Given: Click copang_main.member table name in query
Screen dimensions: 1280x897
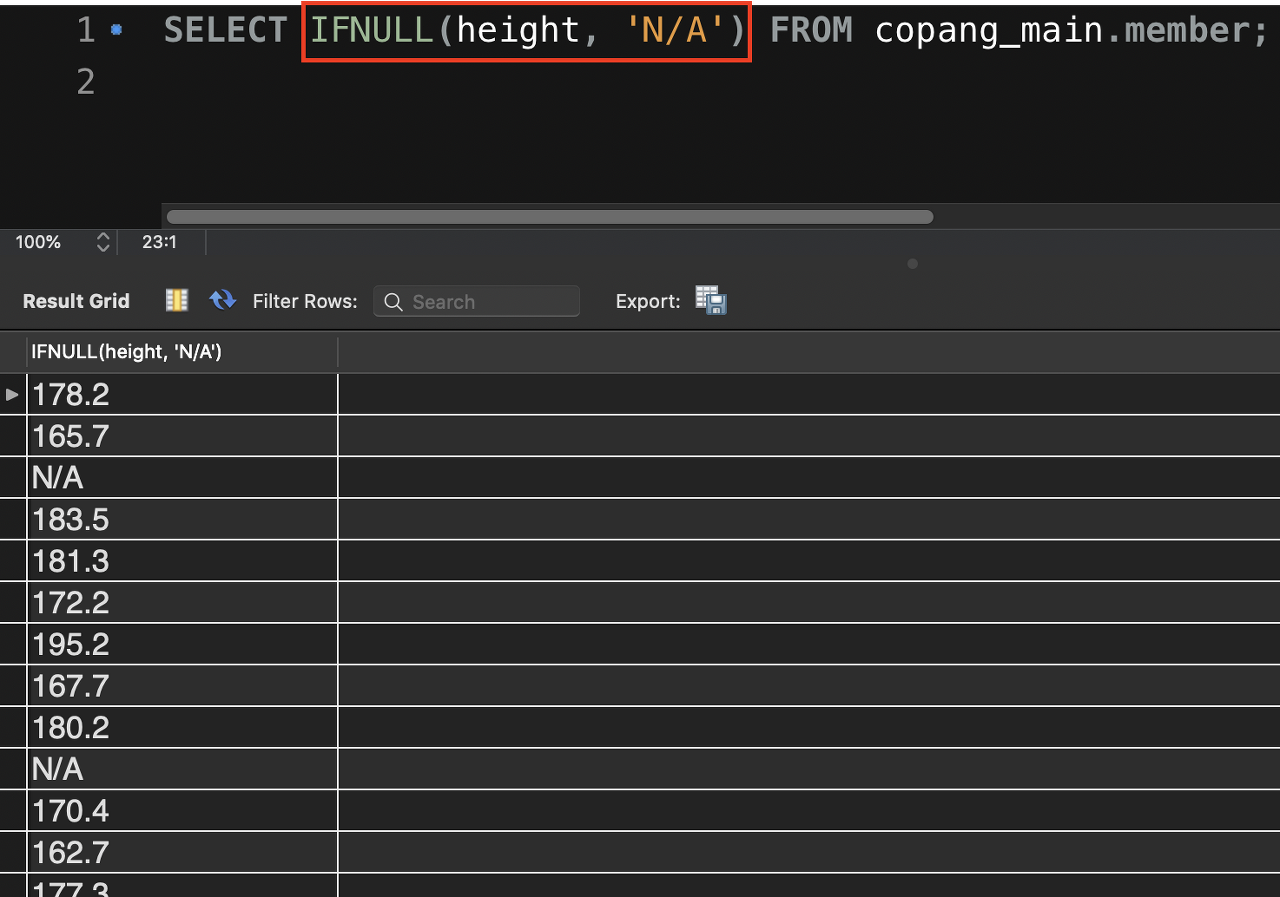Looking at the screenshot, I should pos(1061,31).
